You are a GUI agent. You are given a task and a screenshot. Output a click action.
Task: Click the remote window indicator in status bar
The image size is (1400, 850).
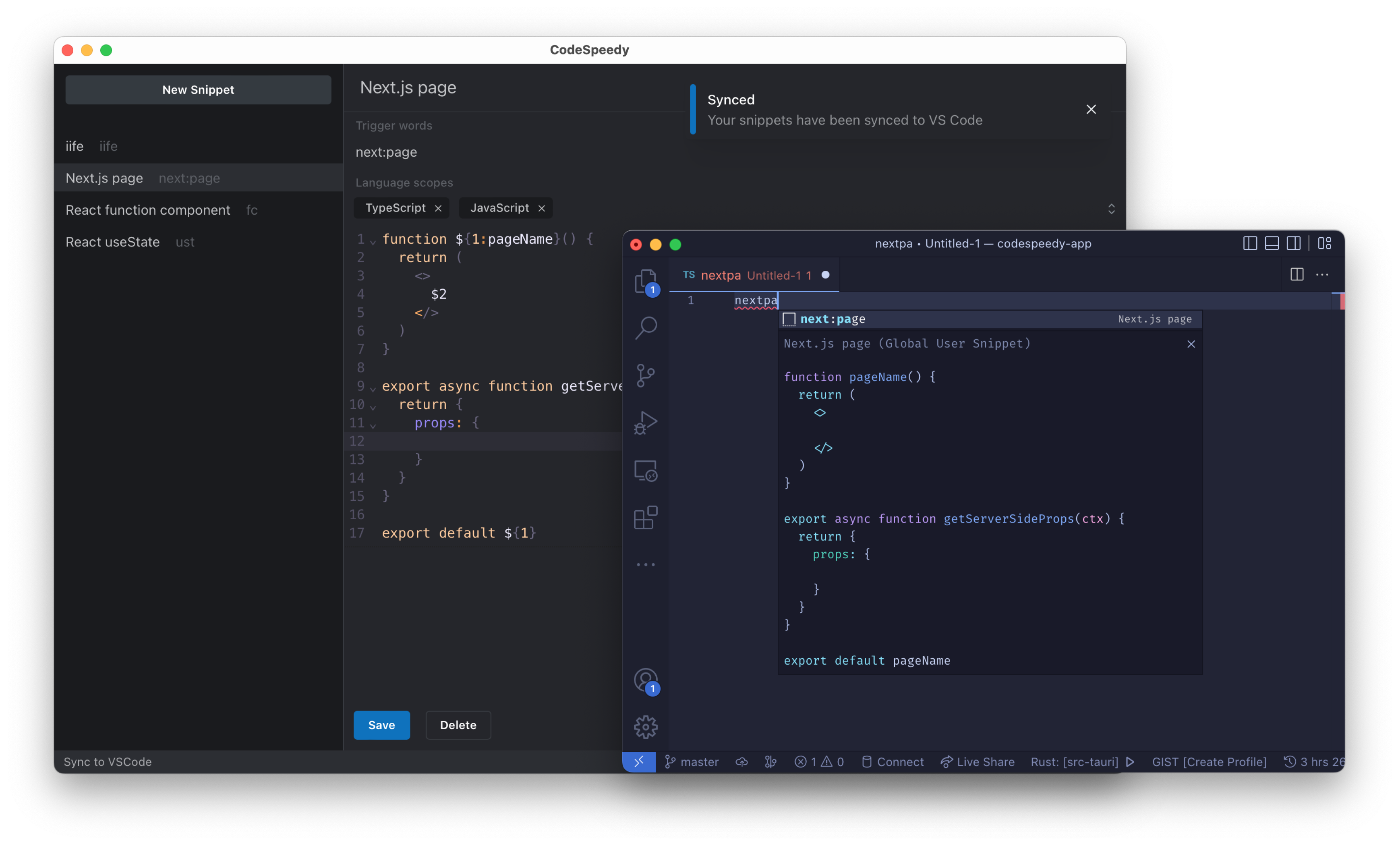[x=639, y=761]
